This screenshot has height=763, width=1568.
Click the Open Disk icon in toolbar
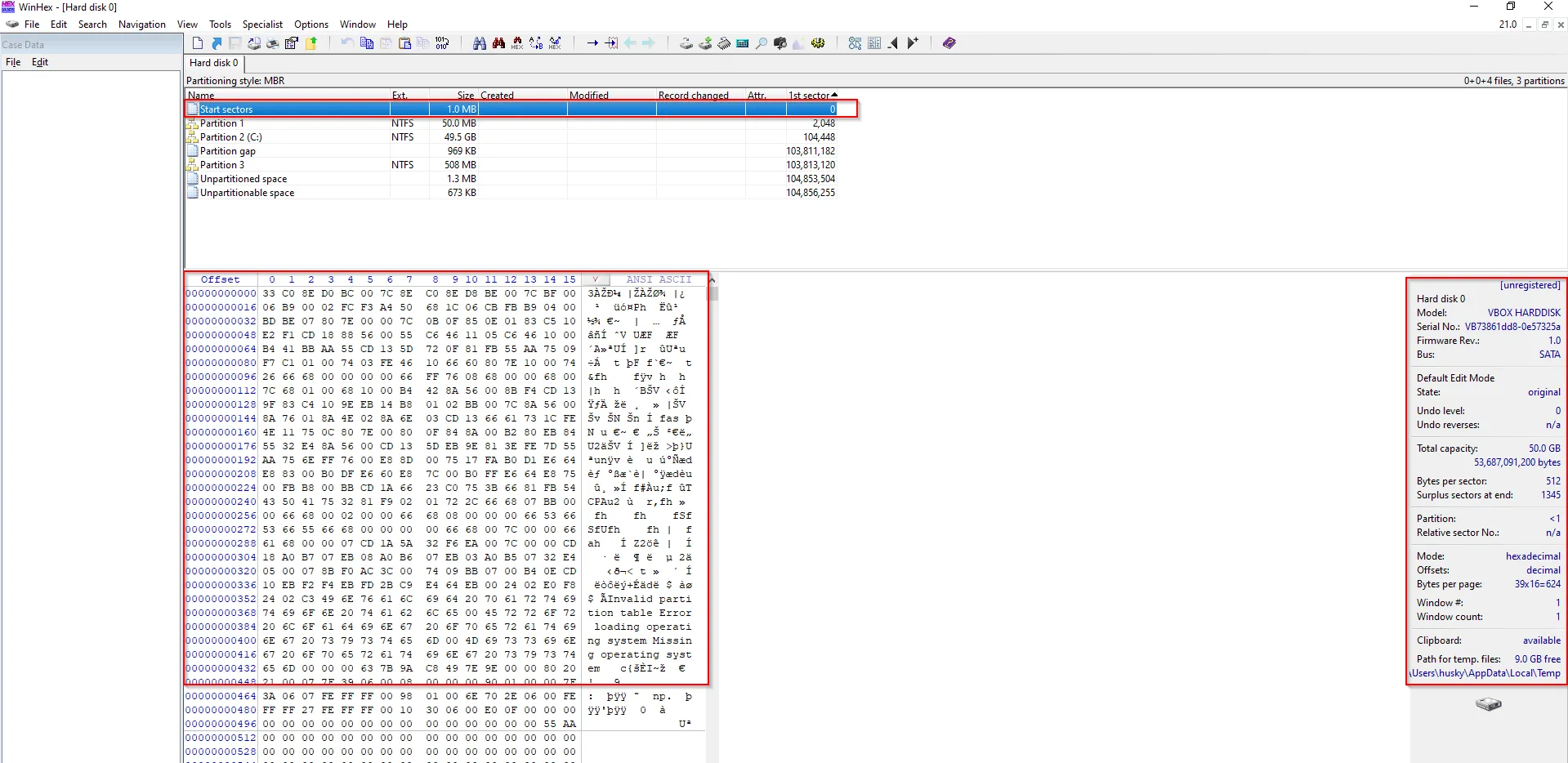(x=686, y=43)
